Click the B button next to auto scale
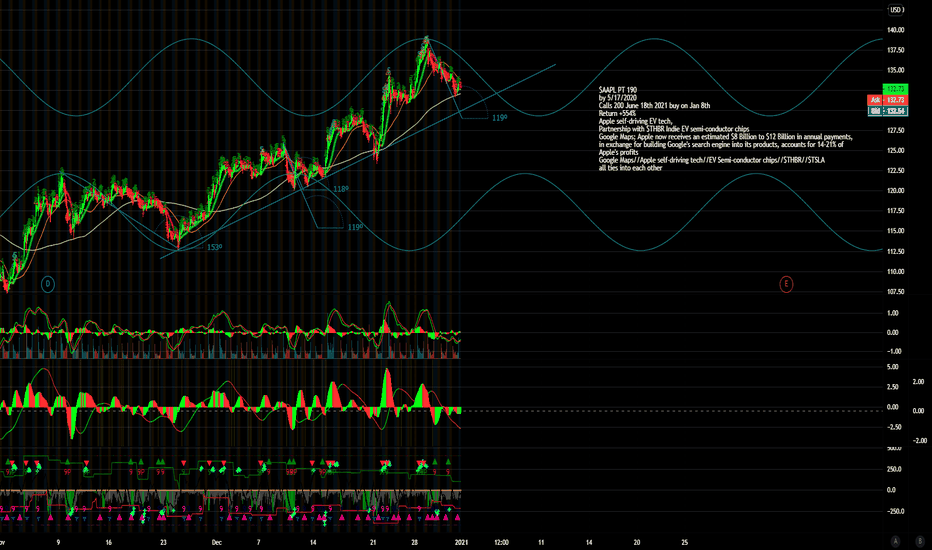Viewport: 932px width, 550px height. [x=920, y=541]
